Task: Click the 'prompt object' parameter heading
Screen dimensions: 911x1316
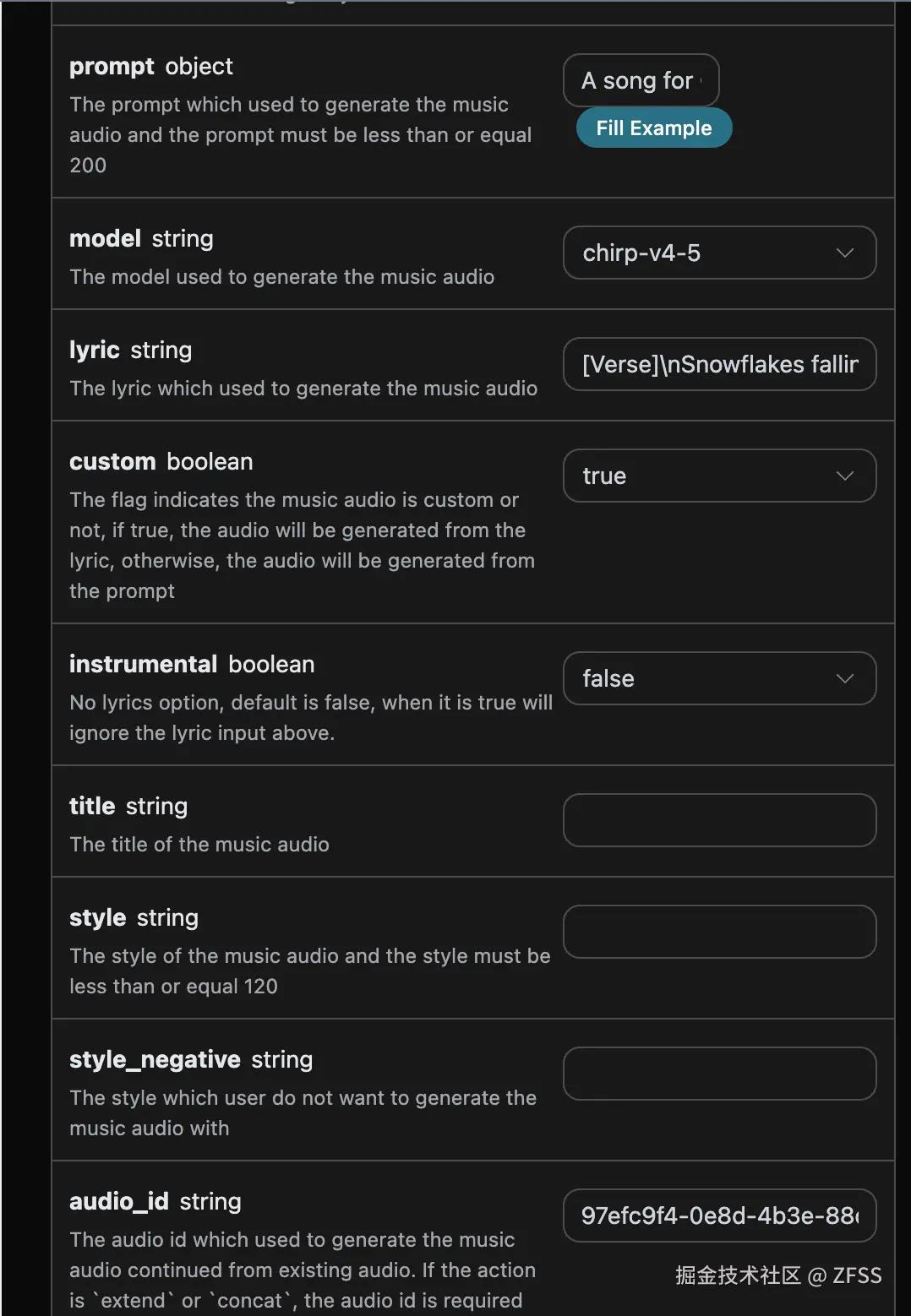Action: [150, 66]
